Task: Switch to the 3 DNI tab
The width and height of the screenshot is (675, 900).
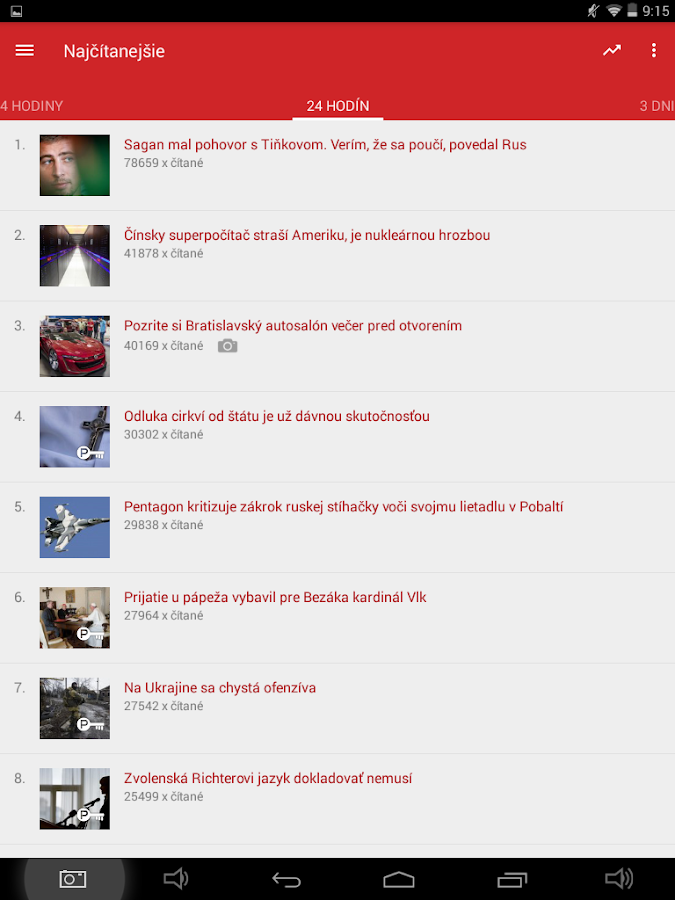Action: click(657, 106)
